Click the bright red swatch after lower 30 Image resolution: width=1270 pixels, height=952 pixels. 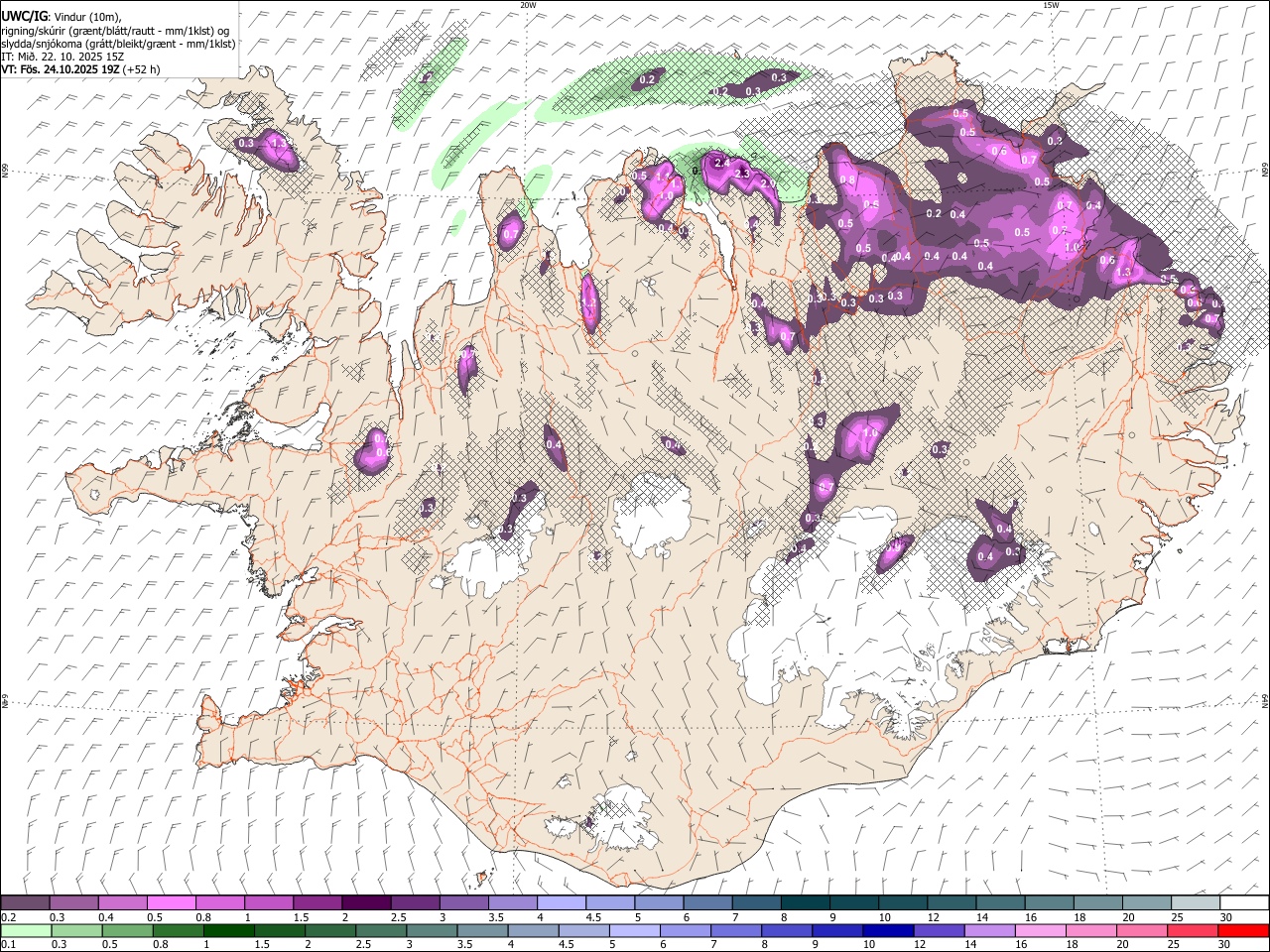(1243, 930)
